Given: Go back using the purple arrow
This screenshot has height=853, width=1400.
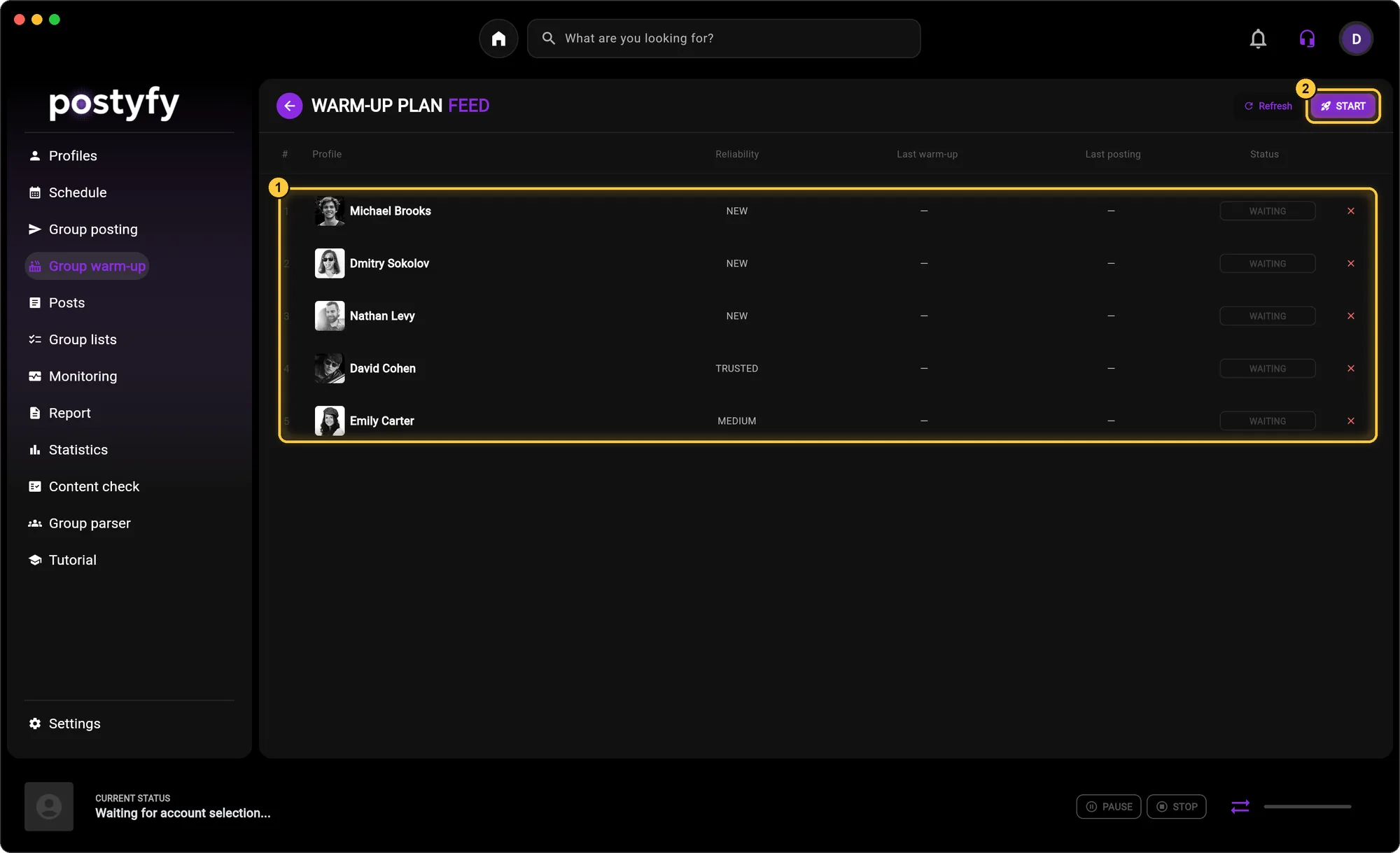Looking at the screenshot, I should point(289,106).
